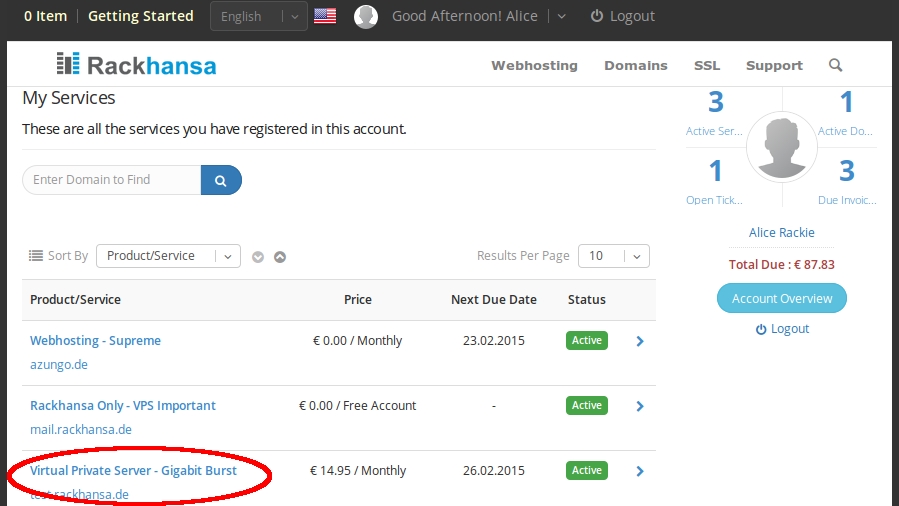Open the Sort By Product/Service dropdown
Viewport: 899px width, 506px height.
point(169,256)
